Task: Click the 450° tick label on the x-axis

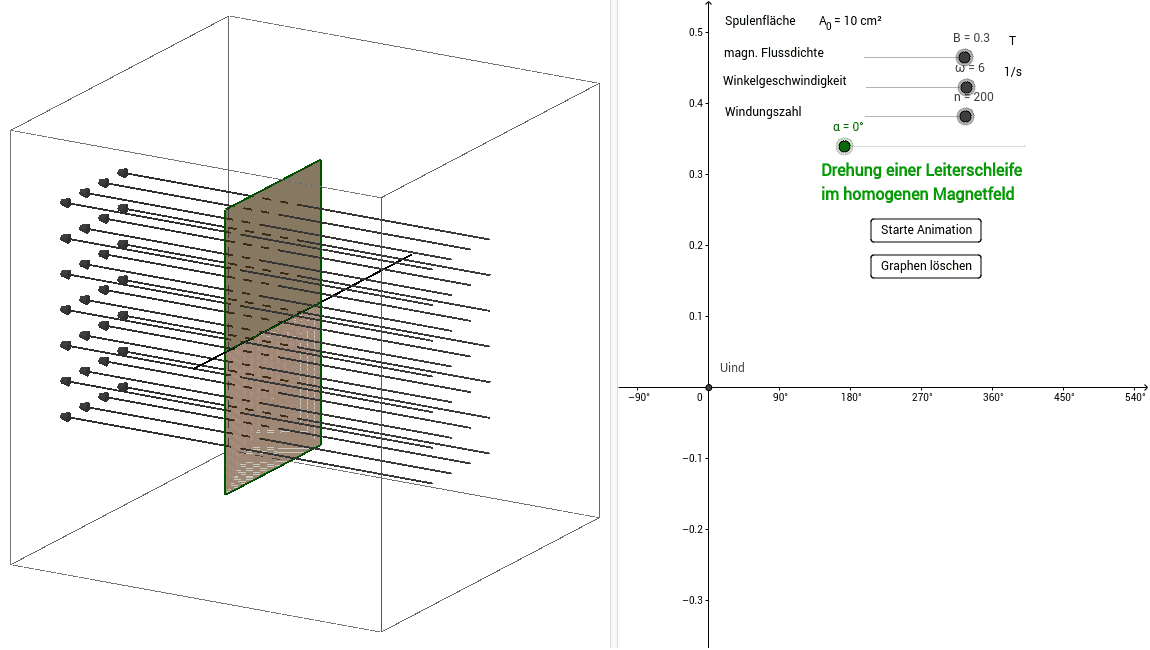Action: [x=1064, y=397]
